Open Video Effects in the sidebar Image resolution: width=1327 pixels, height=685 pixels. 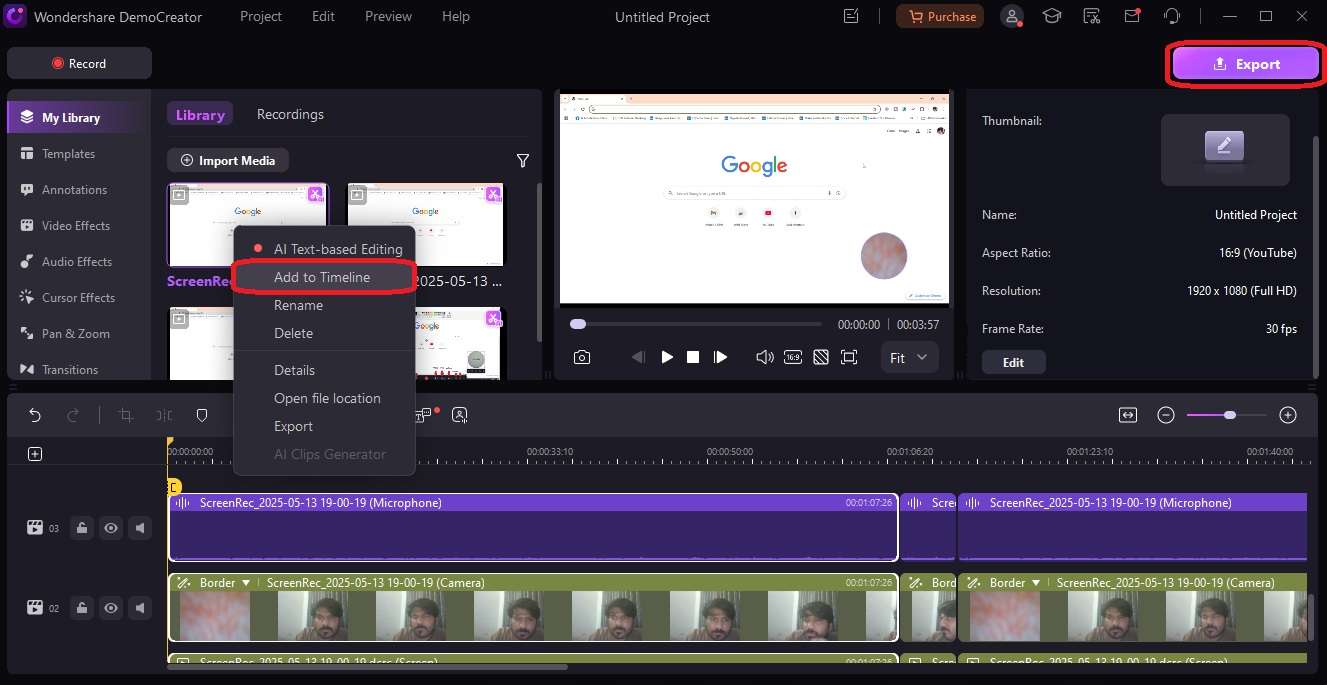click(x=76, y=226)
